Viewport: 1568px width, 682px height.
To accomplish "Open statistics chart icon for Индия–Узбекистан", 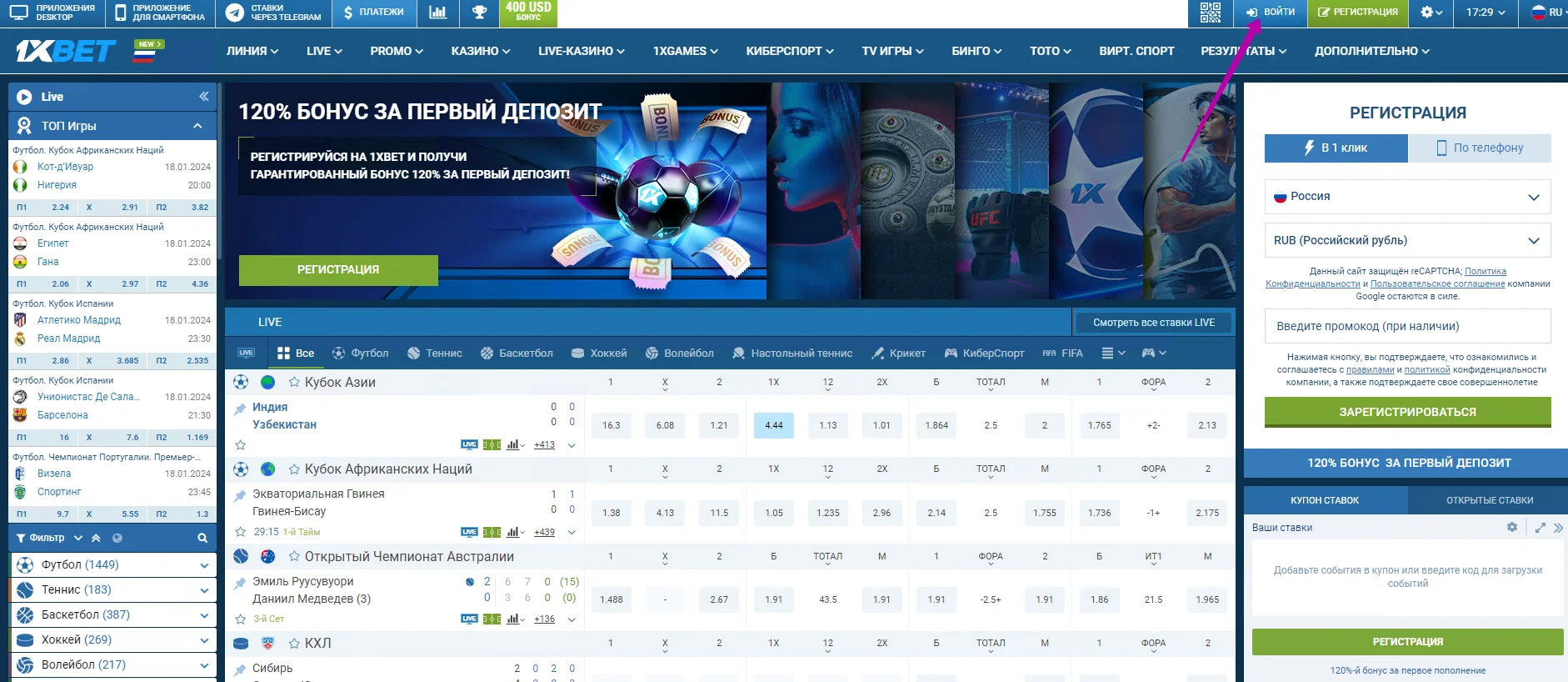I will point(514,444).
